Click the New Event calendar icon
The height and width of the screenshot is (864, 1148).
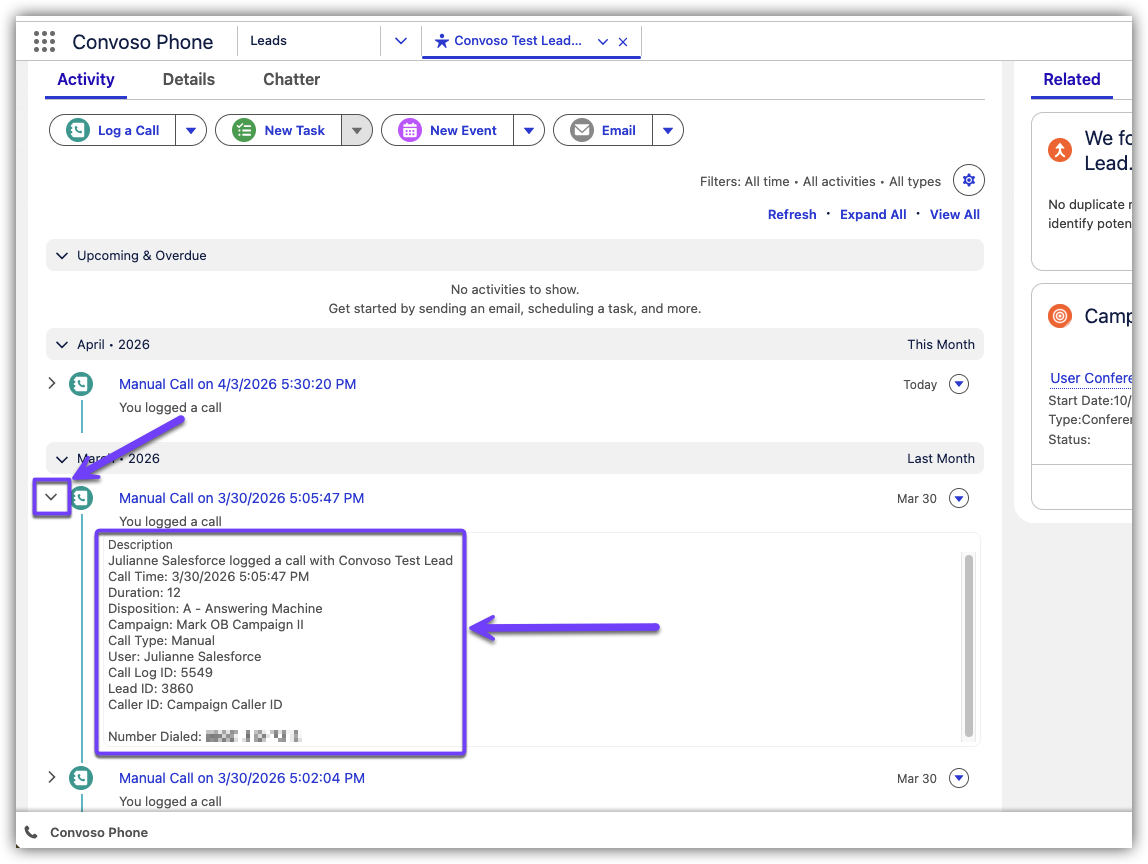(410, 130)
